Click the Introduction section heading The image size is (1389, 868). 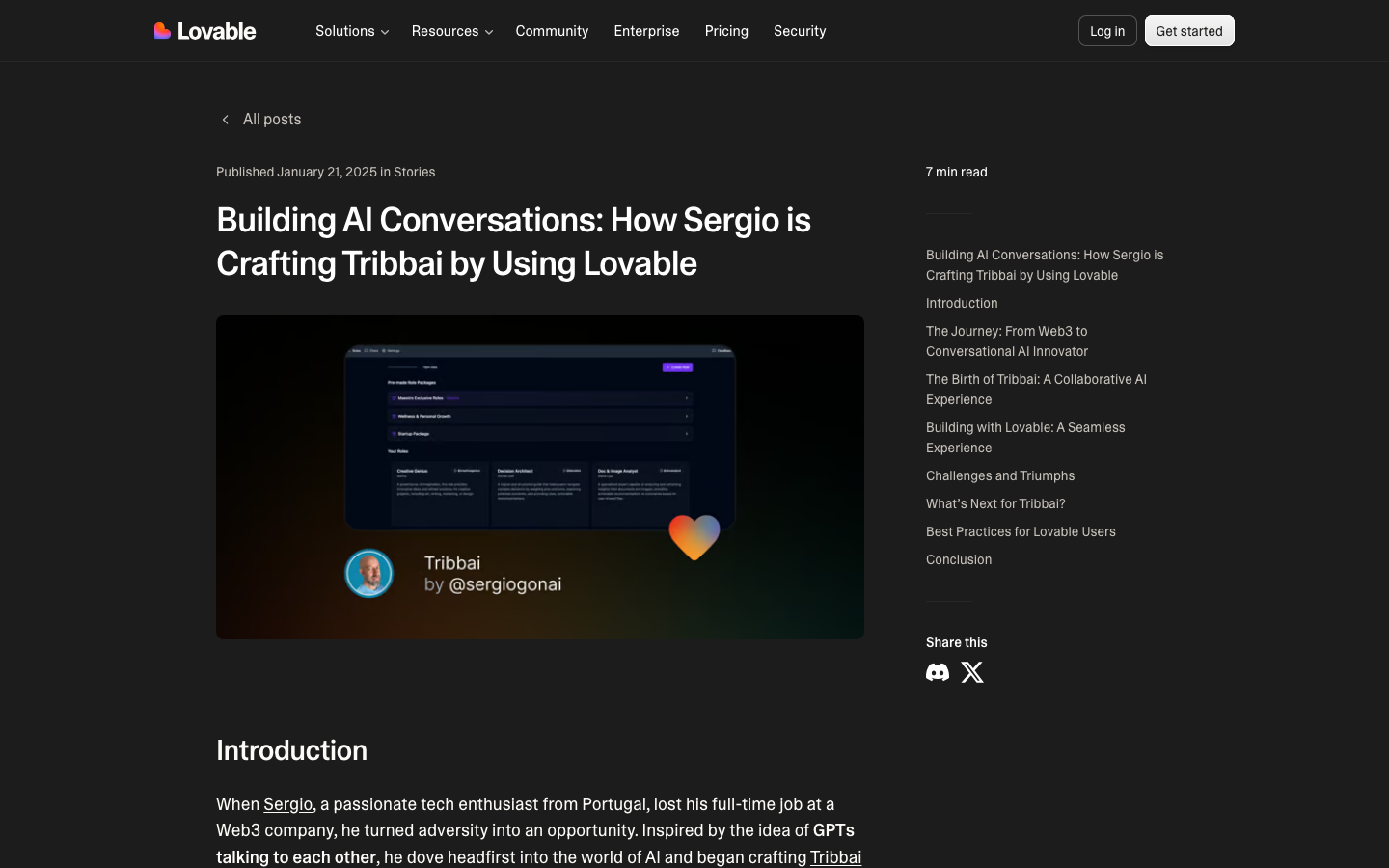pos(291,750)
